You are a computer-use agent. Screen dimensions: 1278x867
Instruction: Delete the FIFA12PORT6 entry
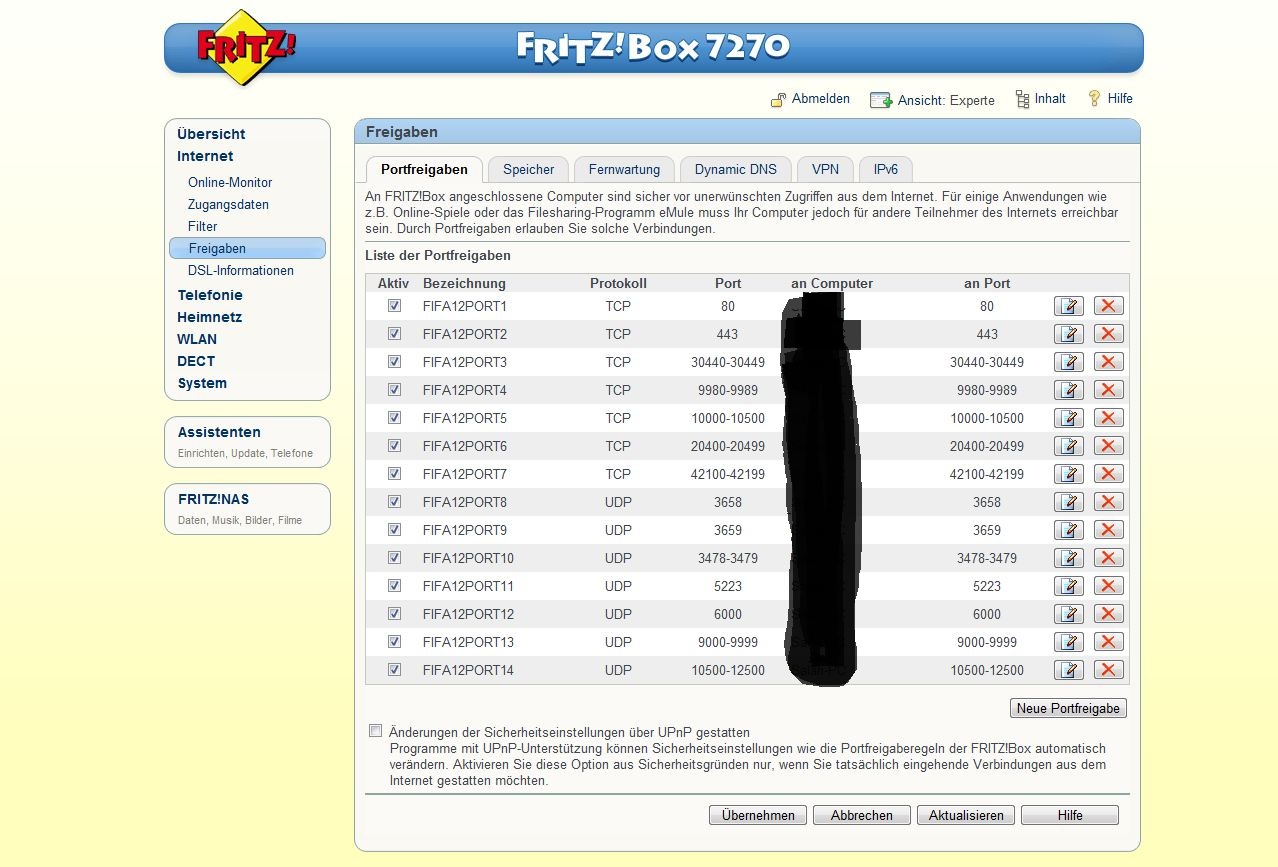pos(1109,446)
